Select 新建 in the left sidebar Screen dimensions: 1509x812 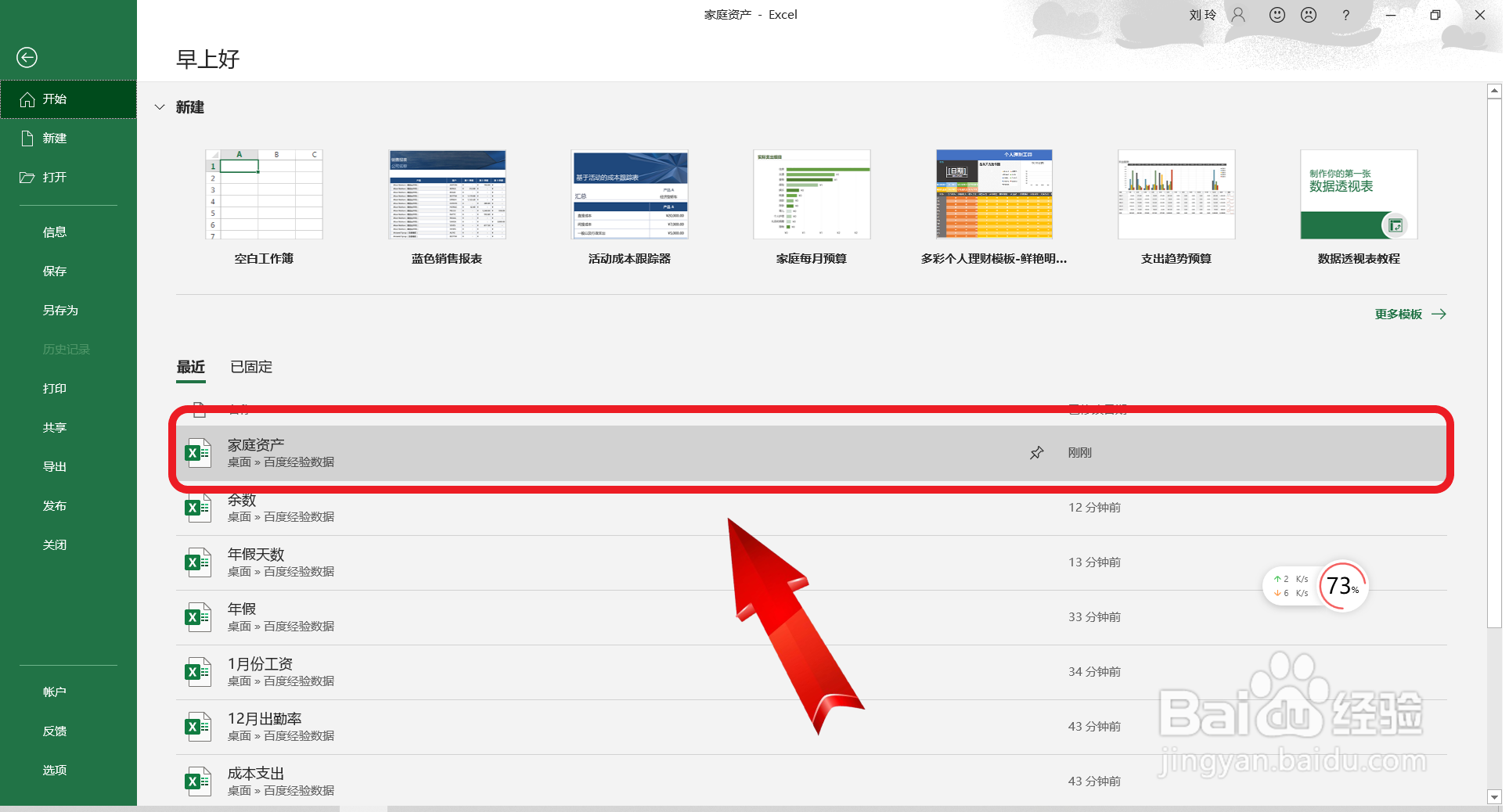(68, 138)
